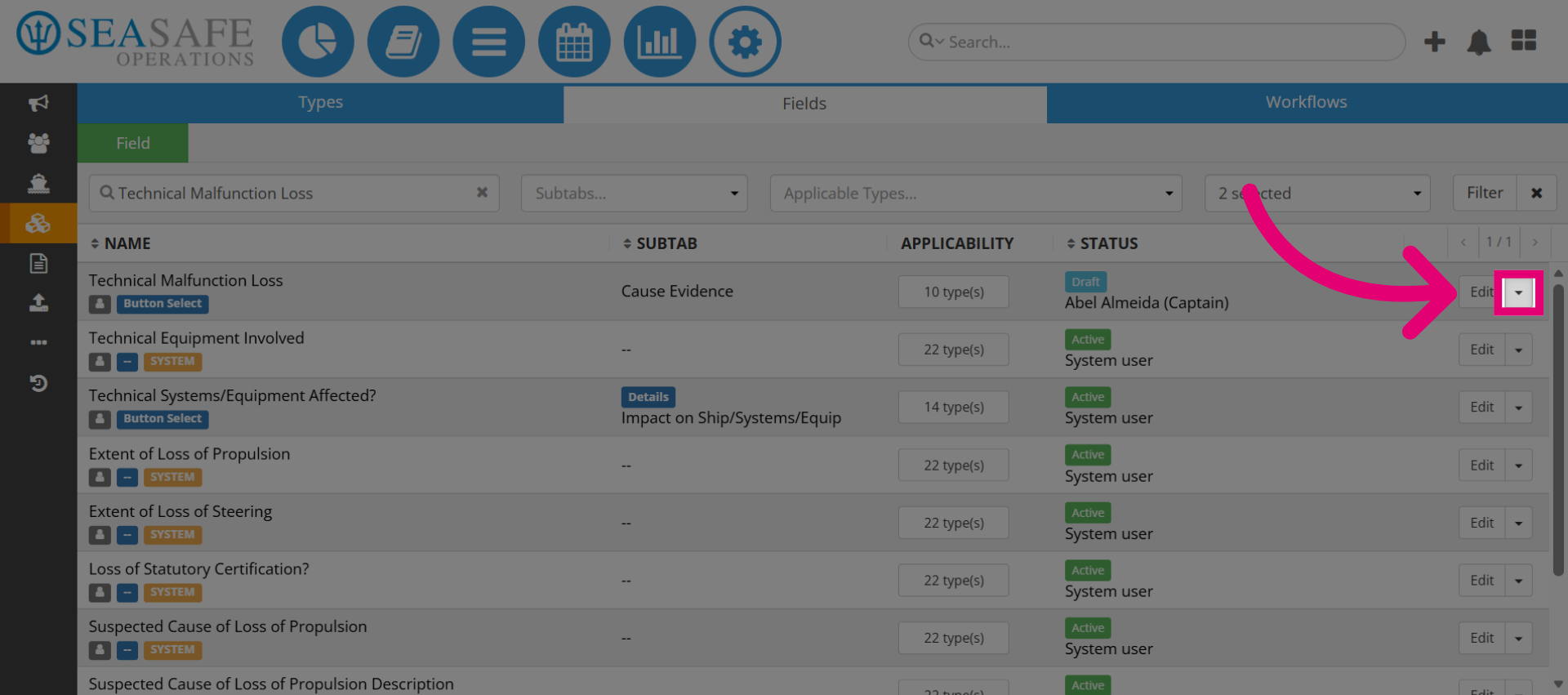Go to previous page arrow

click(1463, 243)
